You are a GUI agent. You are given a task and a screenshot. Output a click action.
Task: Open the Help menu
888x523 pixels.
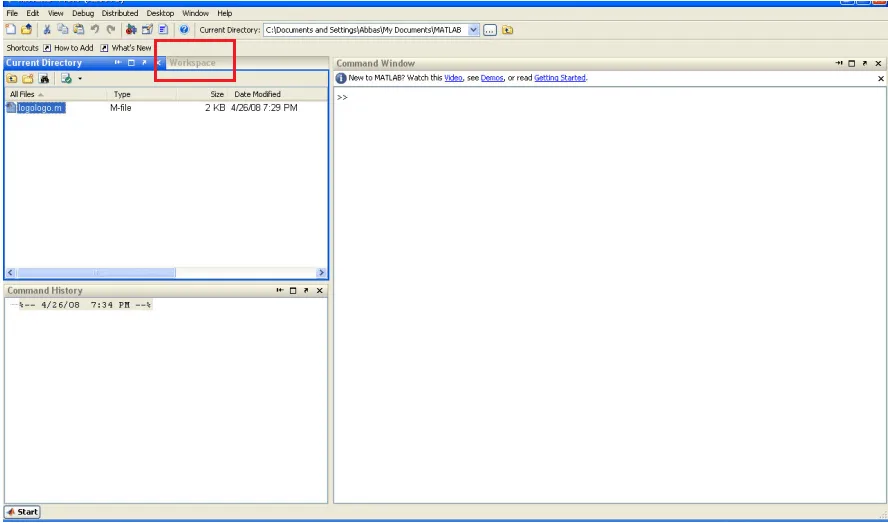225,13
